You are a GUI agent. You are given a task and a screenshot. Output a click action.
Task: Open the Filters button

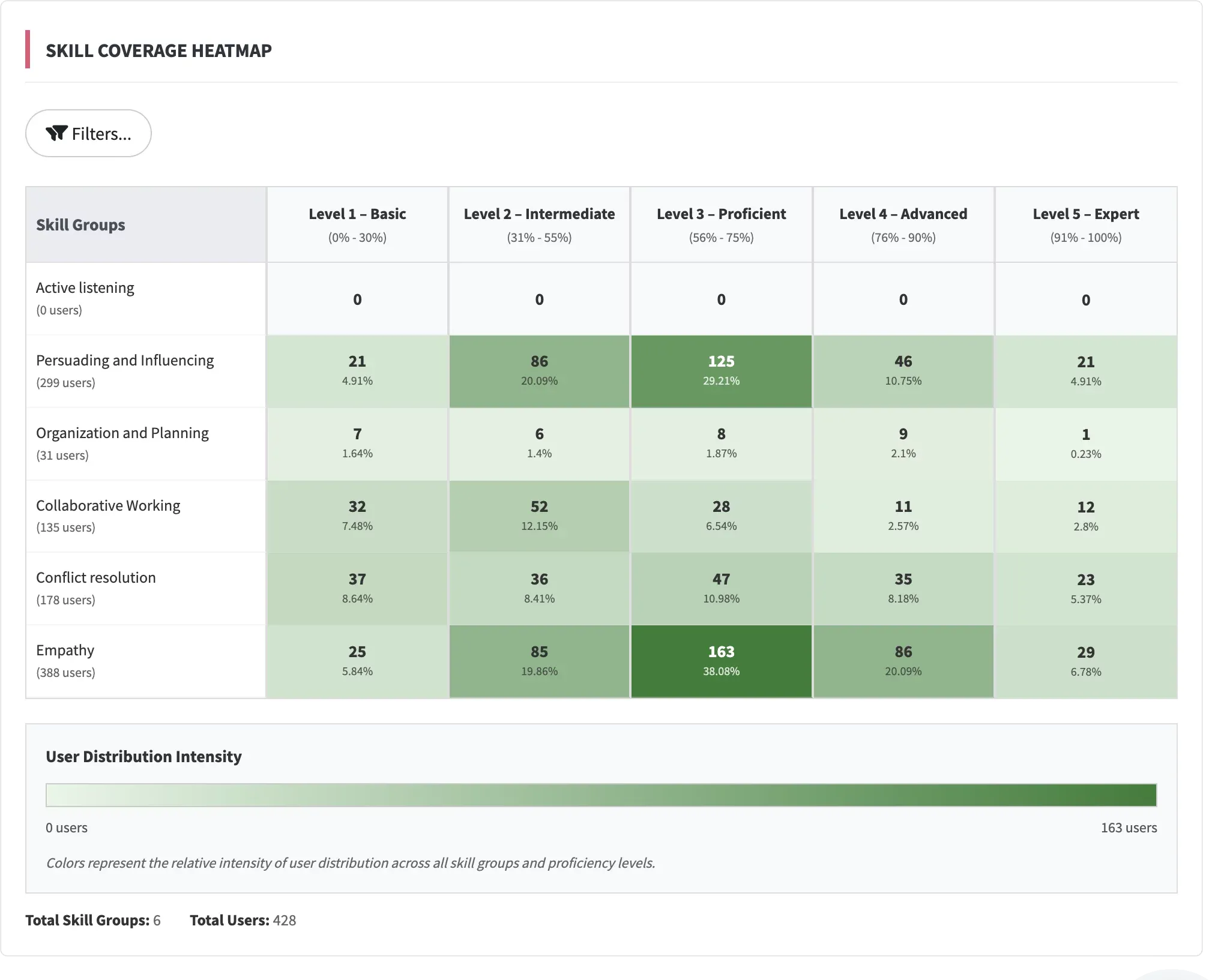pyautogui.click(x=88, y=133)
